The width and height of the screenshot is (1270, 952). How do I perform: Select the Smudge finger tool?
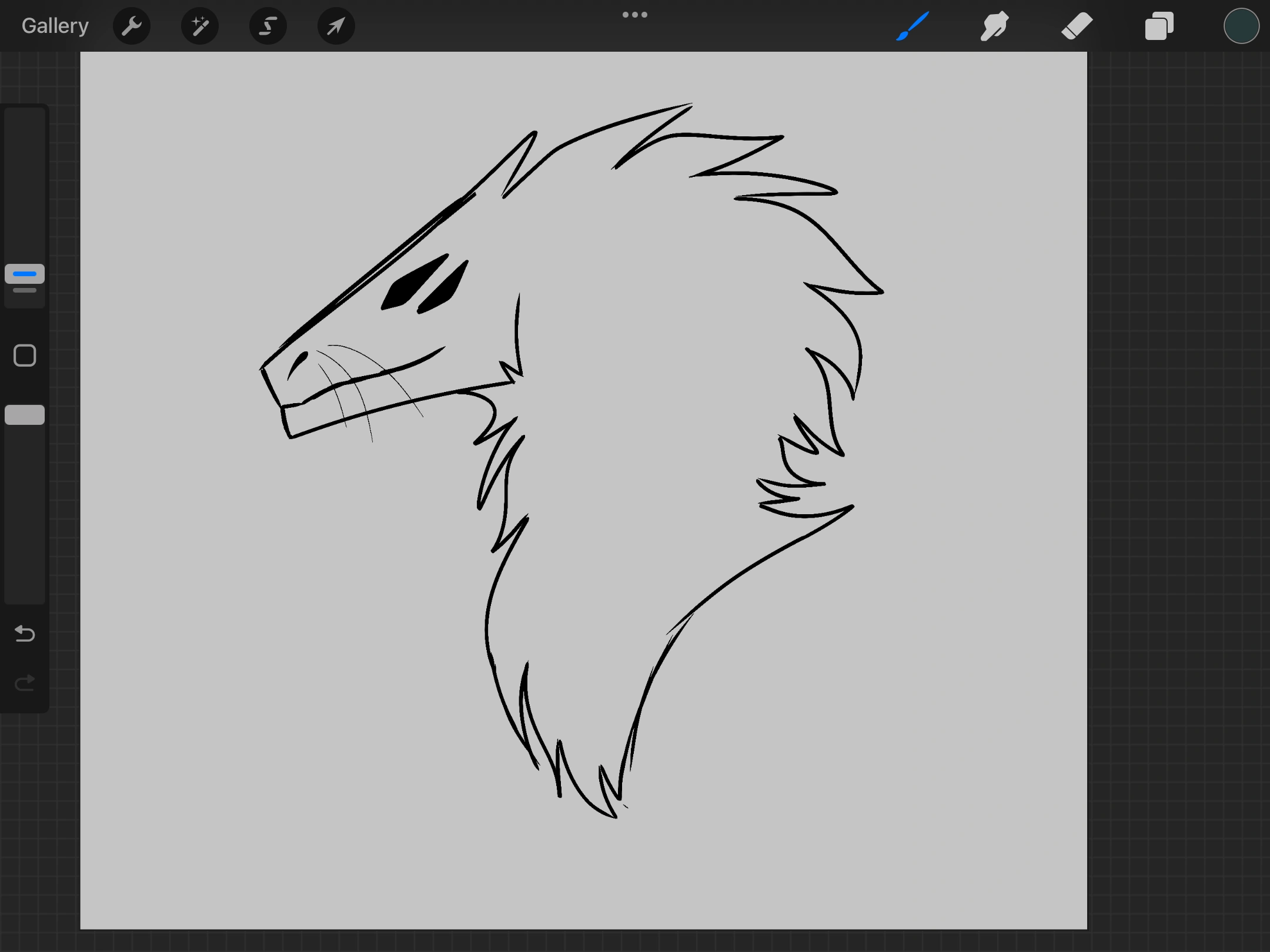994,26
